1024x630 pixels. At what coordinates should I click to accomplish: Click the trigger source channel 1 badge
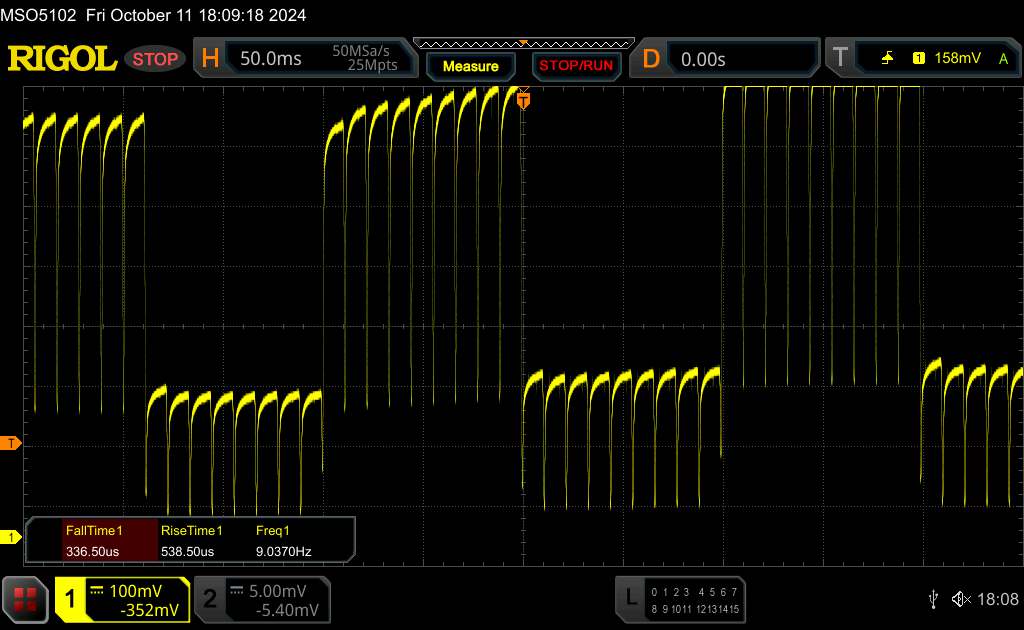(918, 58)
